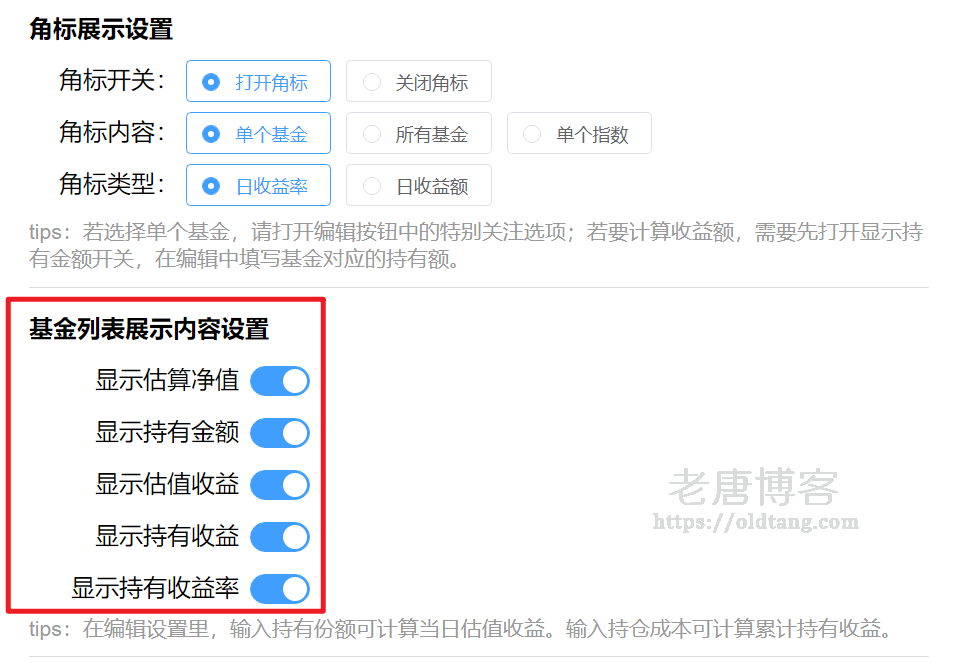Select 日收益额 badge type
966x665 pixels.
418,185
